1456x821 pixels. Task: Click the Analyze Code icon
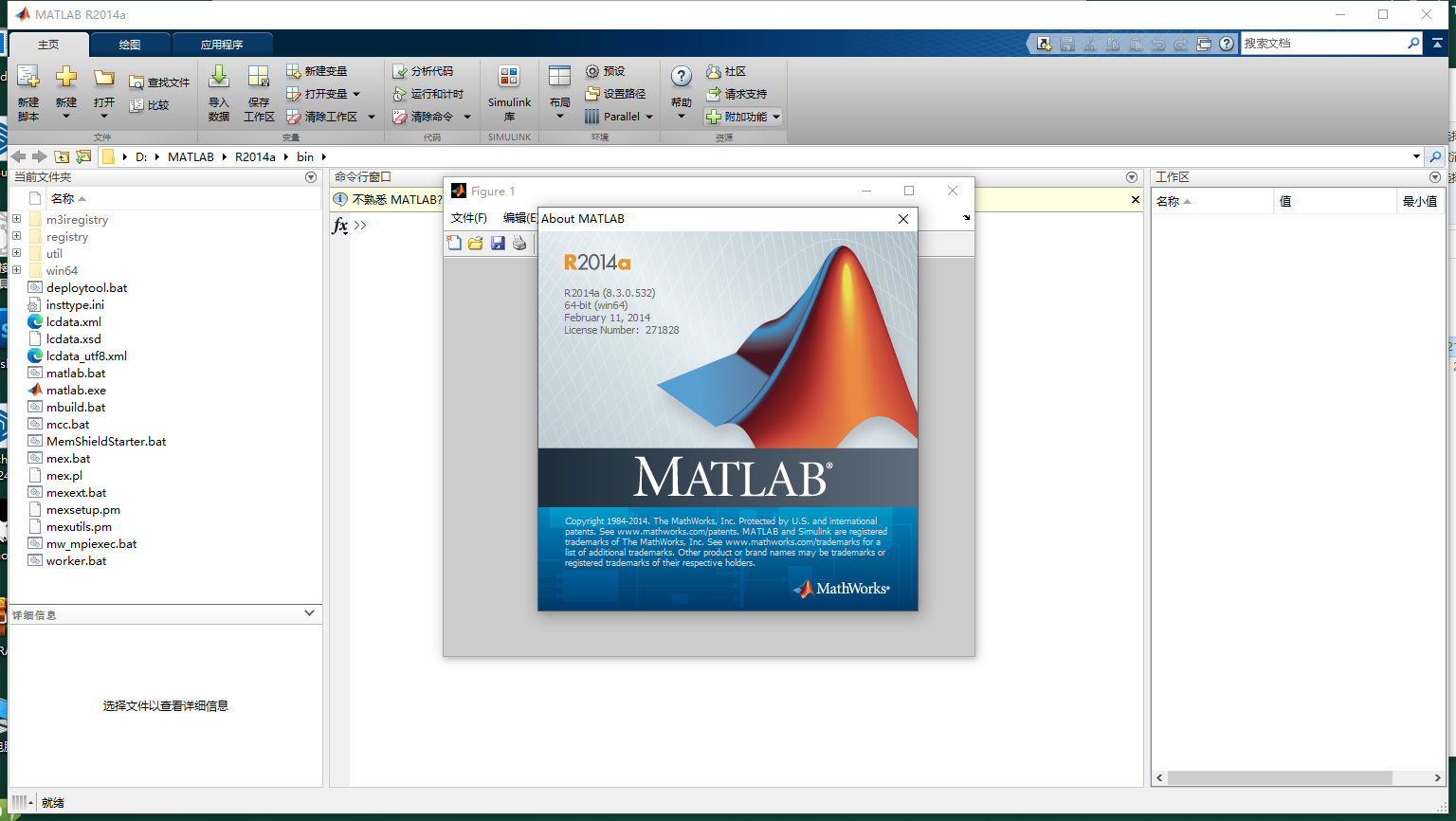click(400, 70)
